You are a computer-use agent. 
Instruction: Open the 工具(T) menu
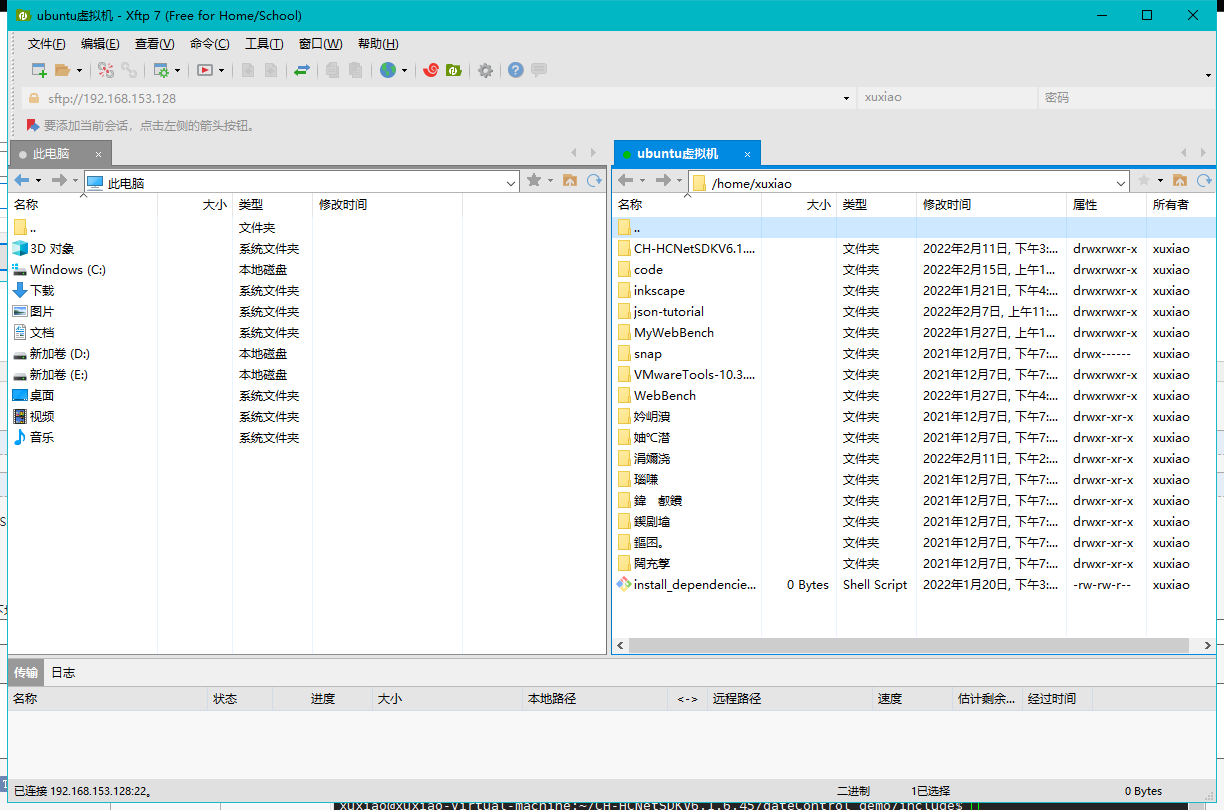tap(264, 44)
